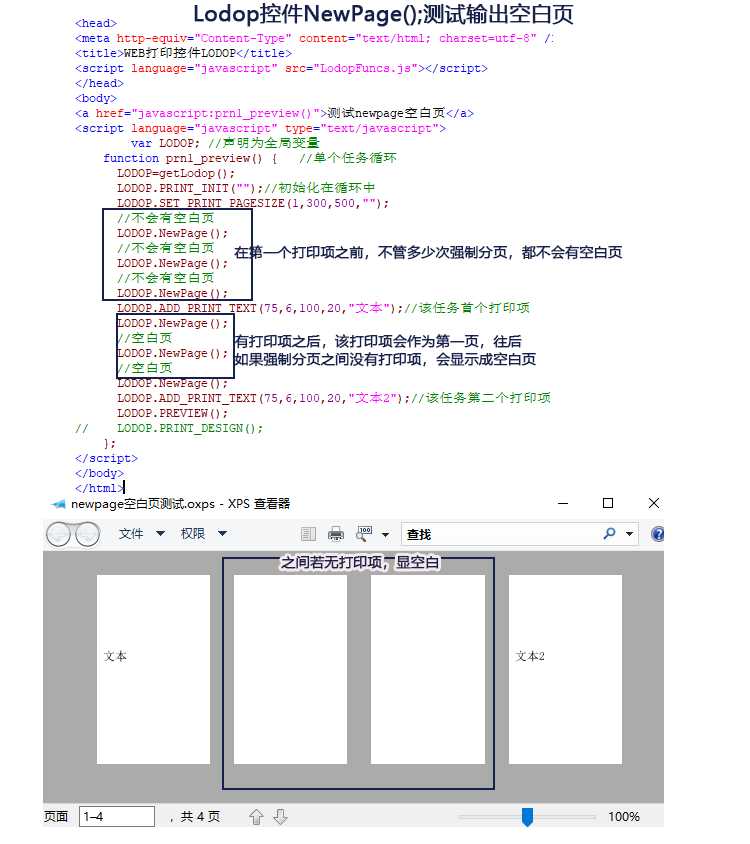Go to previous page with up arrow

tap(256, 817)
